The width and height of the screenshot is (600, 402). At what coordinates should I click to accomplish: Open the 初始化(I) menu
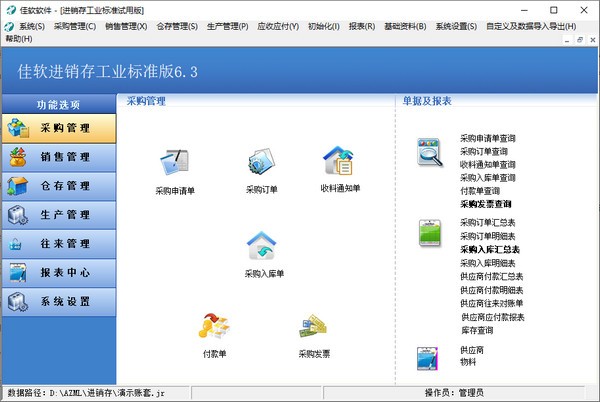[324, 26]
